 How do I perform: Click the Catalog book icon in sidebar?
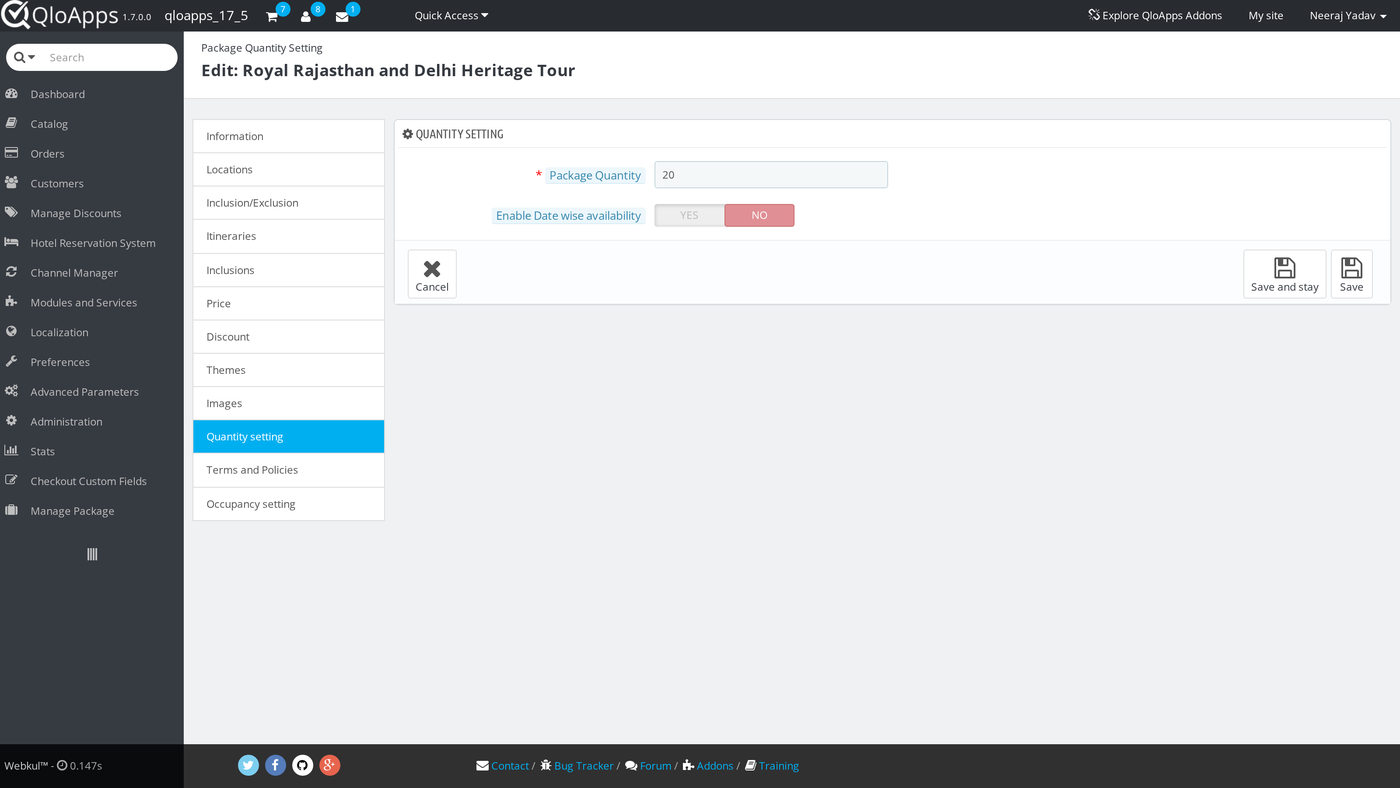point(12,124)
